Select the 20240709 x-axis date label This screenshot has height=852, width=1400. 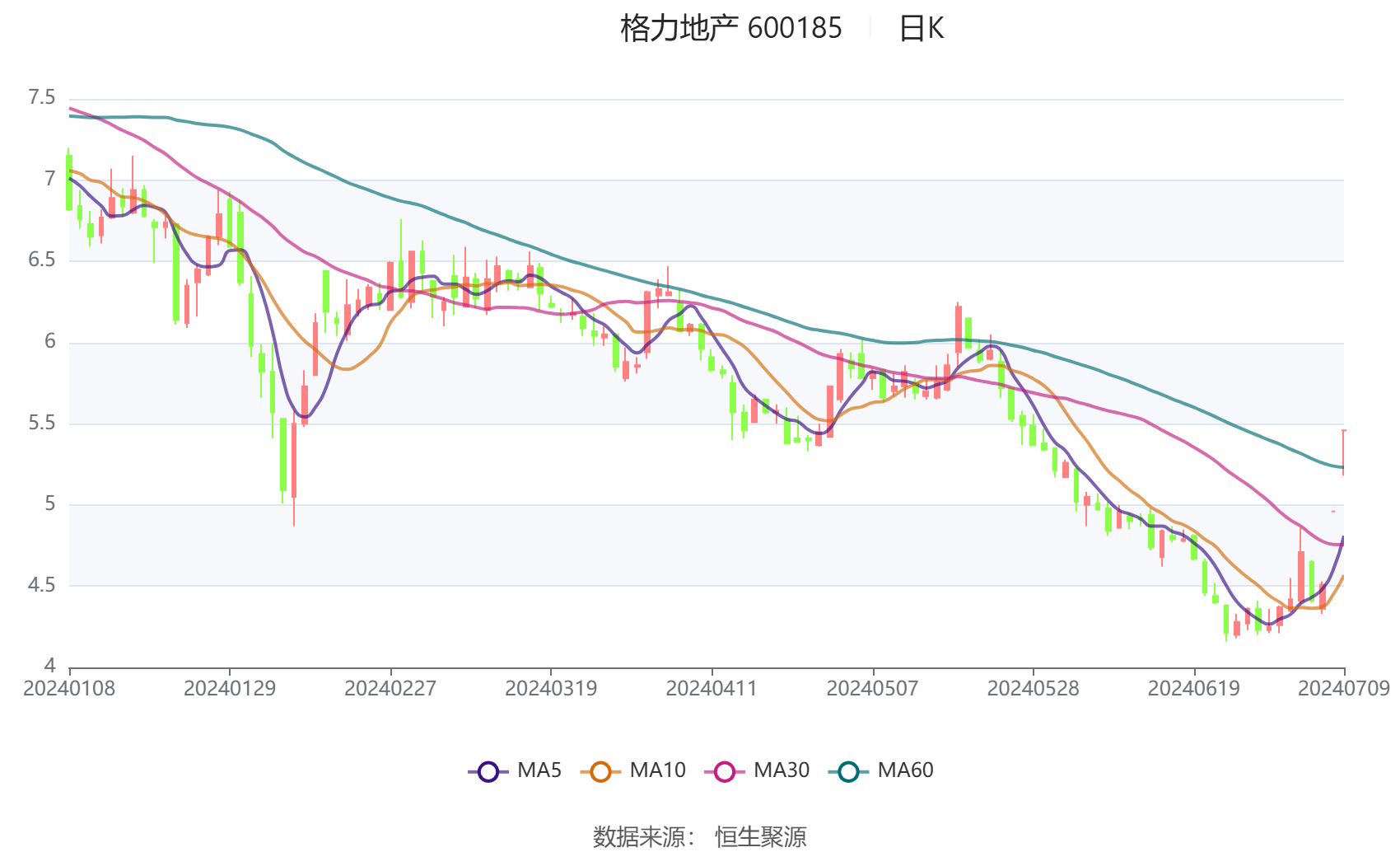pos(1344,688)
